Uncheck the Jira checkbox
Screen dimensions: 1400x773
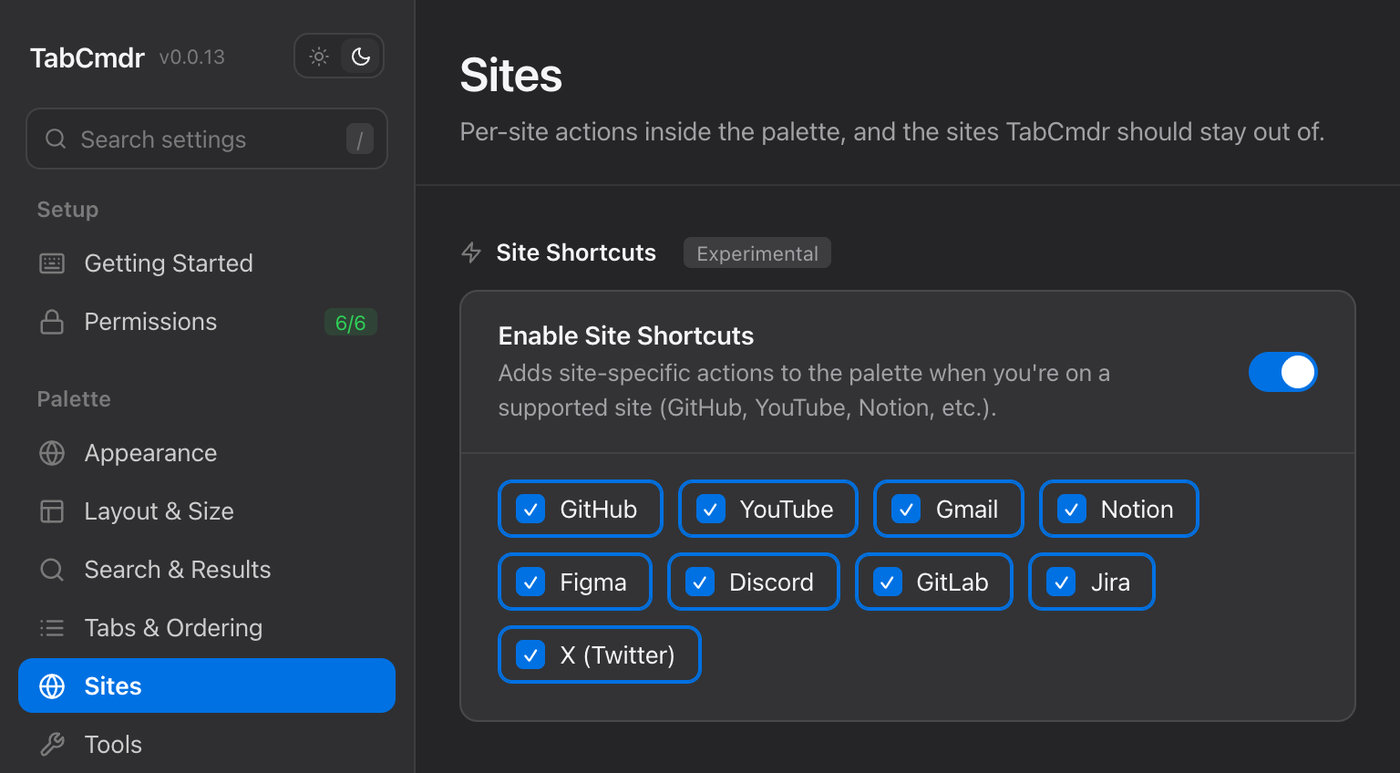pos(1061,582)
